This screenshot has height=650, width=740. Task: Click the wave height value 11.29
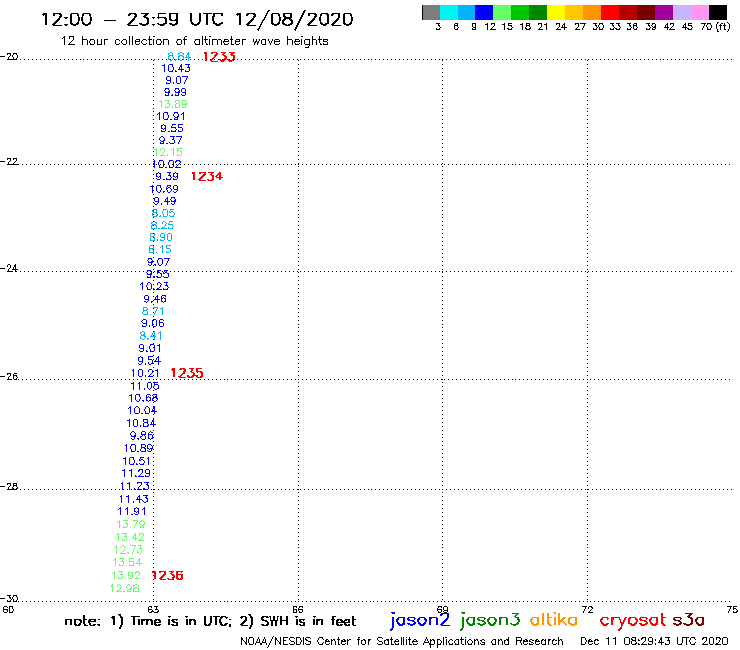[136, 473]
